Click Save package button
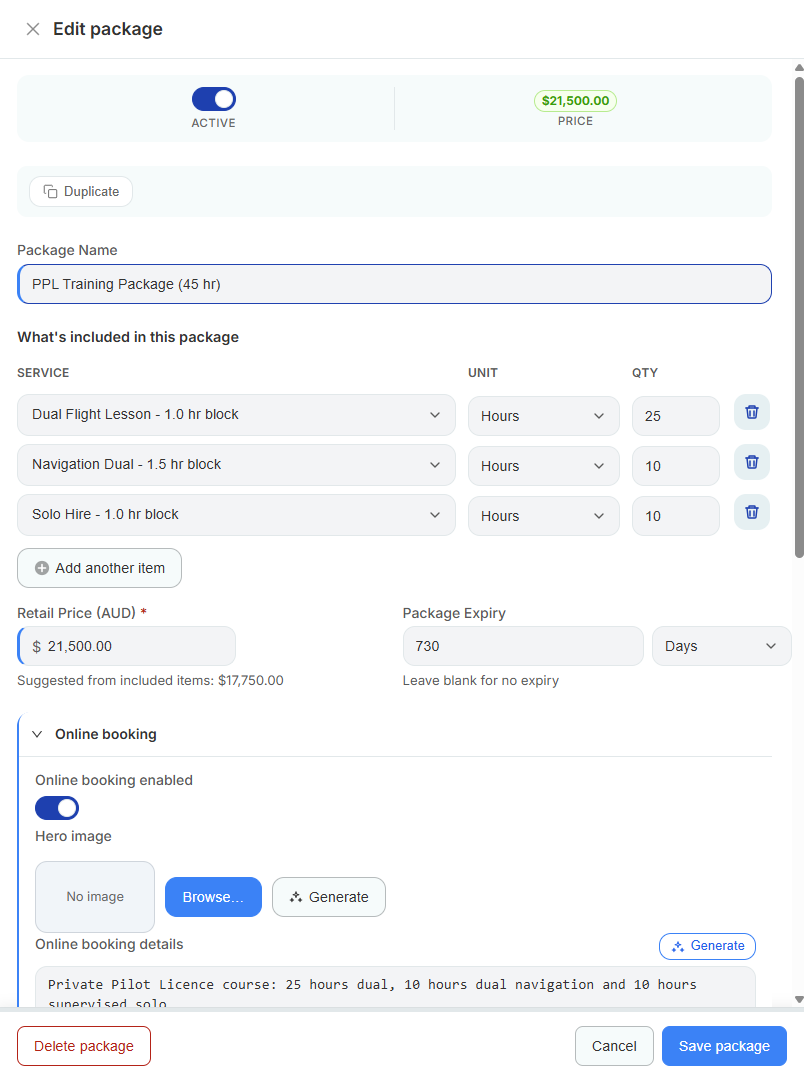This screenshot has width=804, height=1075. tap(724, 1046)
